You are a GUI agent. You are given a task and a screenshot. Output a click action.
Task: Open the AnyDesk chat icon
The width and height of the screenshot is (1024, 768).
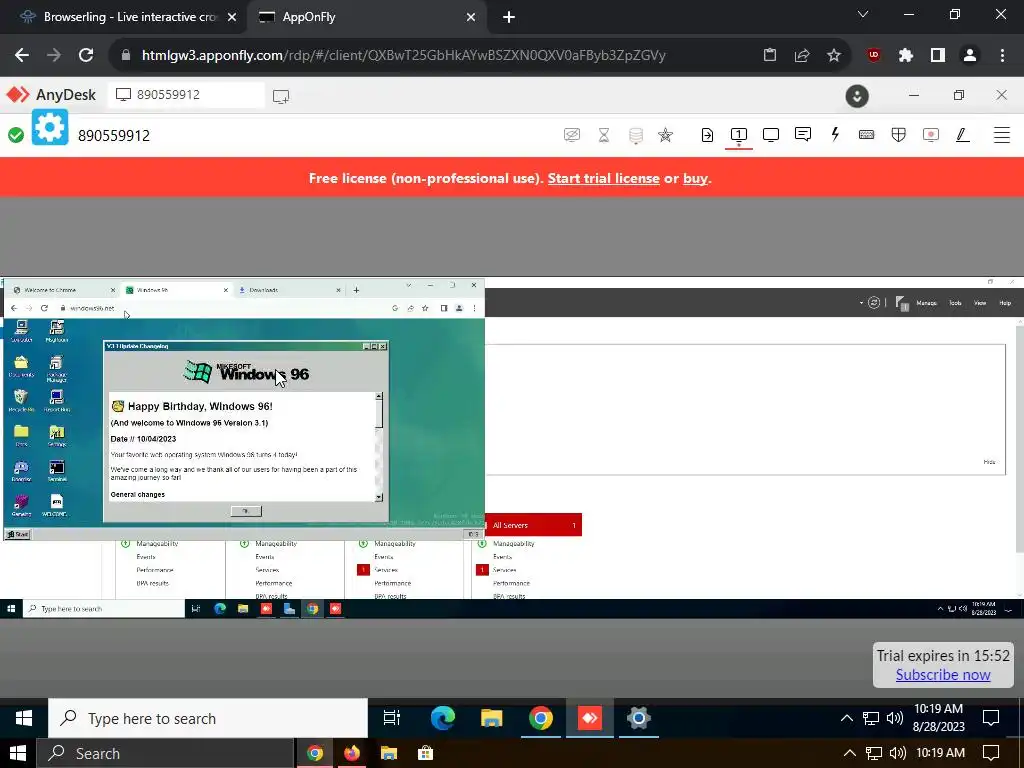[803, 135]
